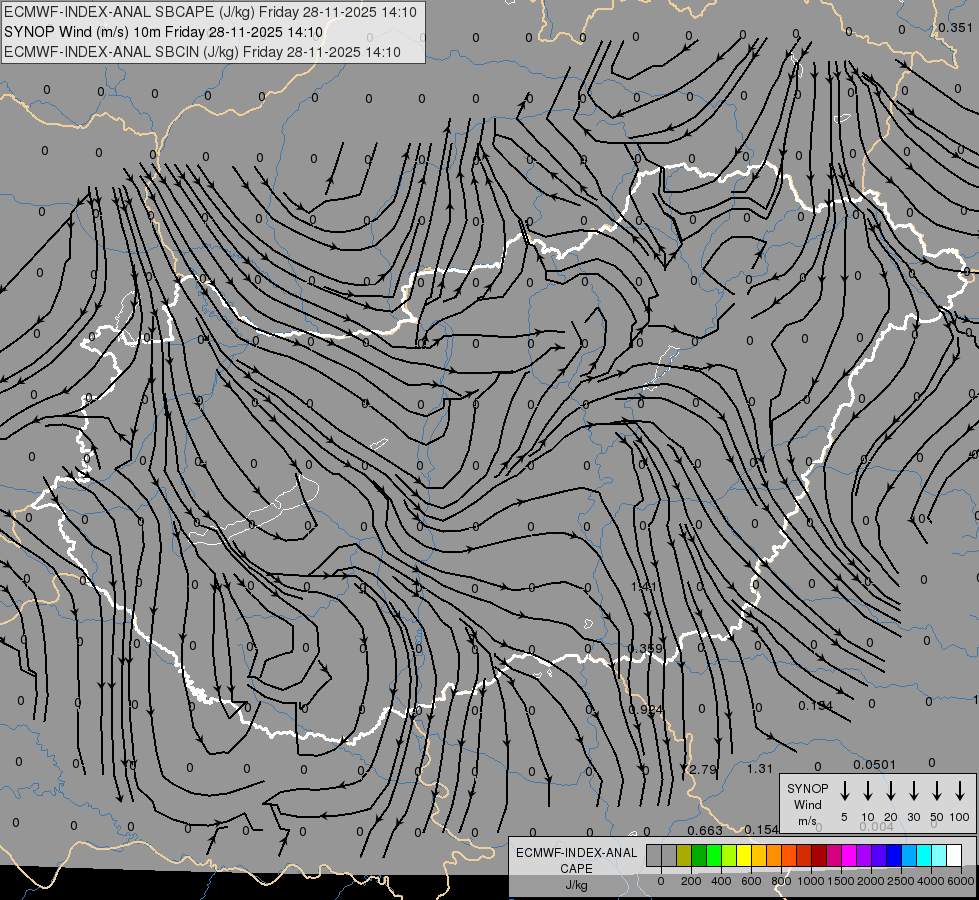Click the faint 0.004 value in wind legend
The image size is (979, 900).
877,826
